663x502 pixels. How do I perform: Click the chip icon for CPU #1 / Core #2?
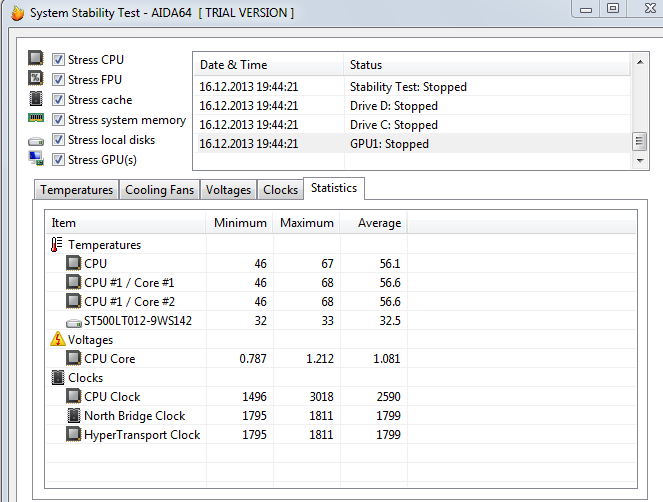click(74, 301)
